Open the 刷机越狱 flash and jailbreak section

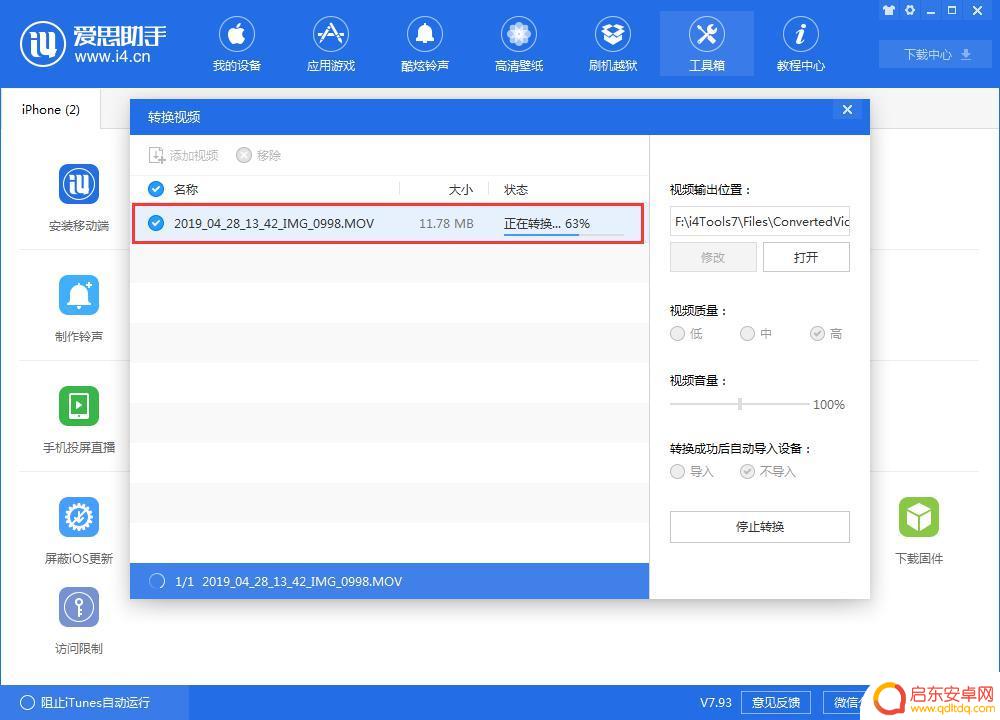click(613, 44)
